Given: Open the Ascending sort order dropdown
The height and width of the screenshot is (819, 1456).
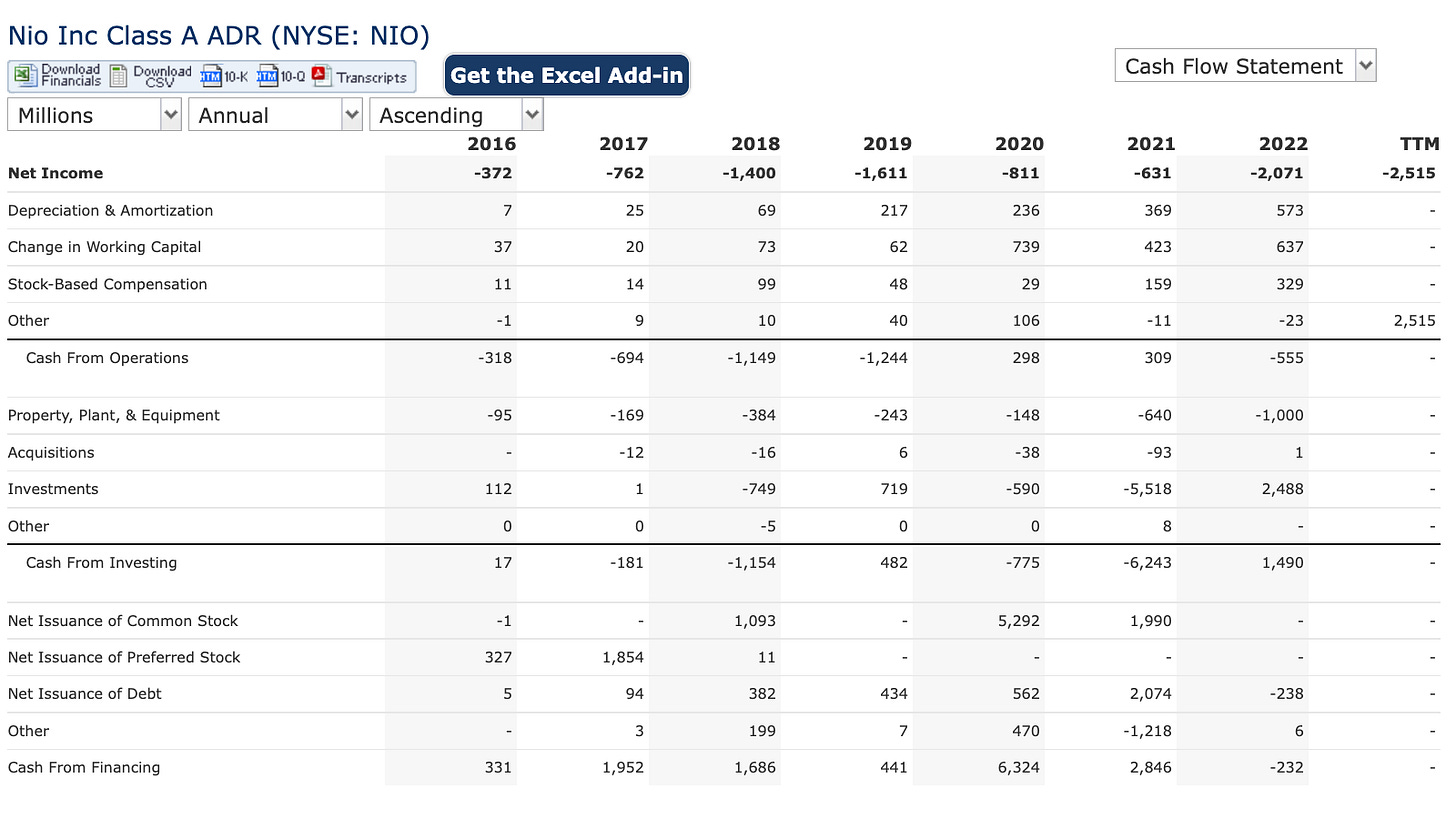Looking at the screenshot, I should (456, 115).
